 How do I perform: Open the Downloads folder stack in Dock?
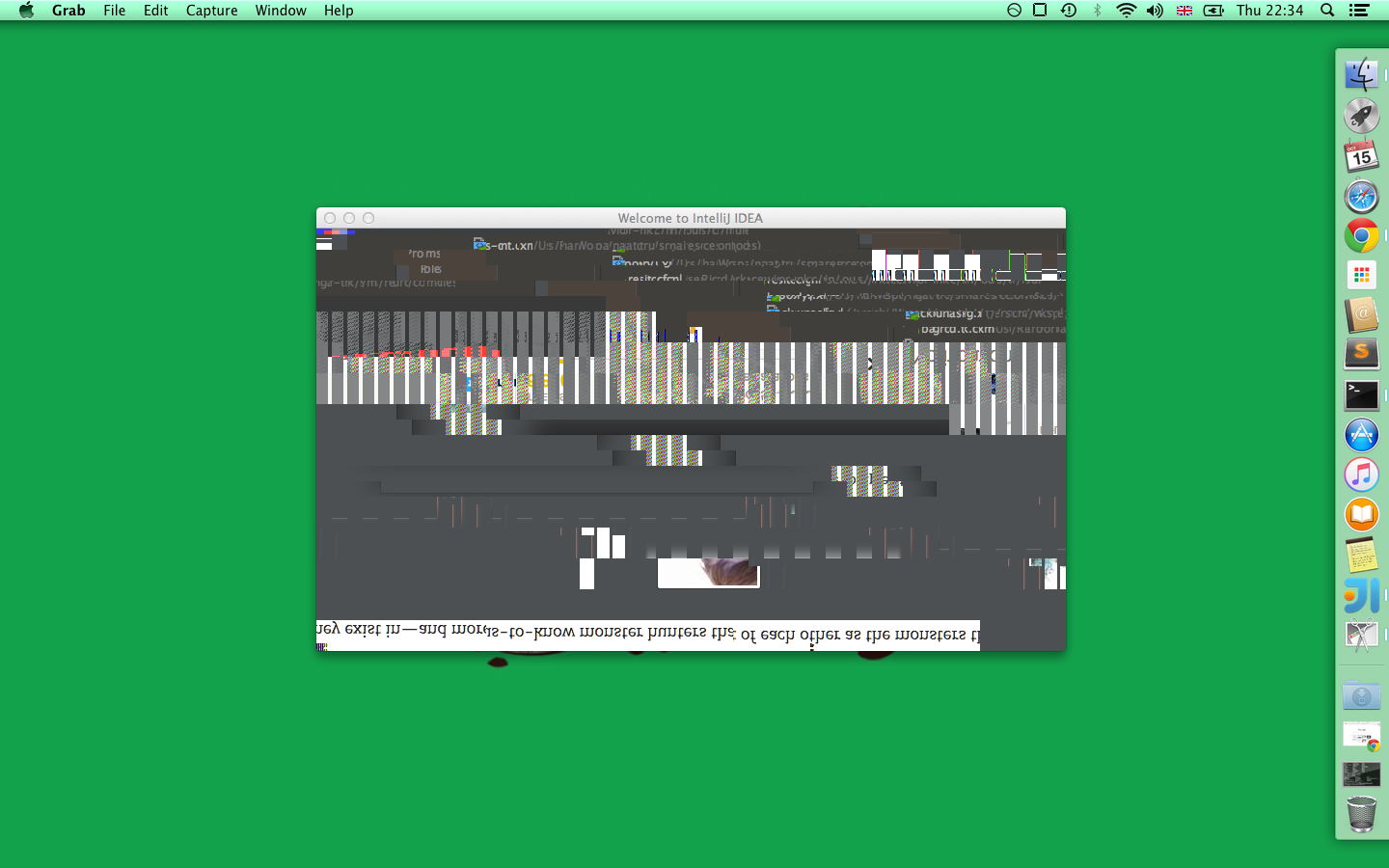tap(1361, 694)
